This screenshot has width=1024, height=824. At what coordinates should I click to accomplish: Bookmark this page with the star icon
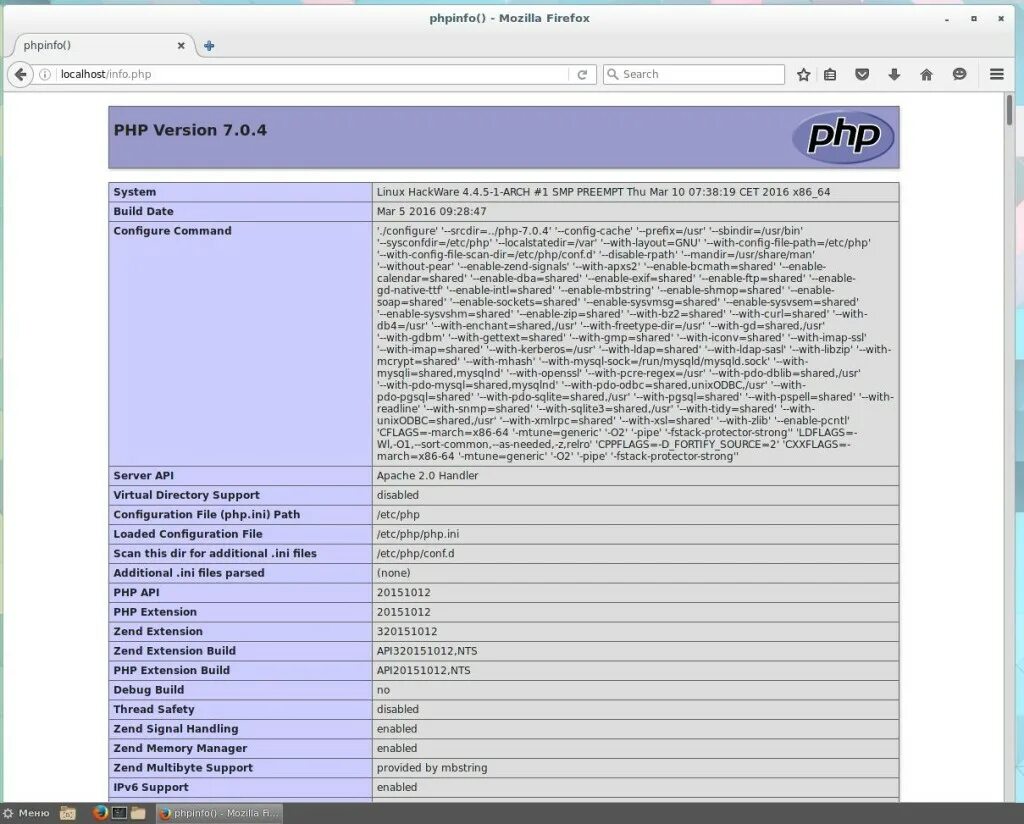[x=803, y=74]
